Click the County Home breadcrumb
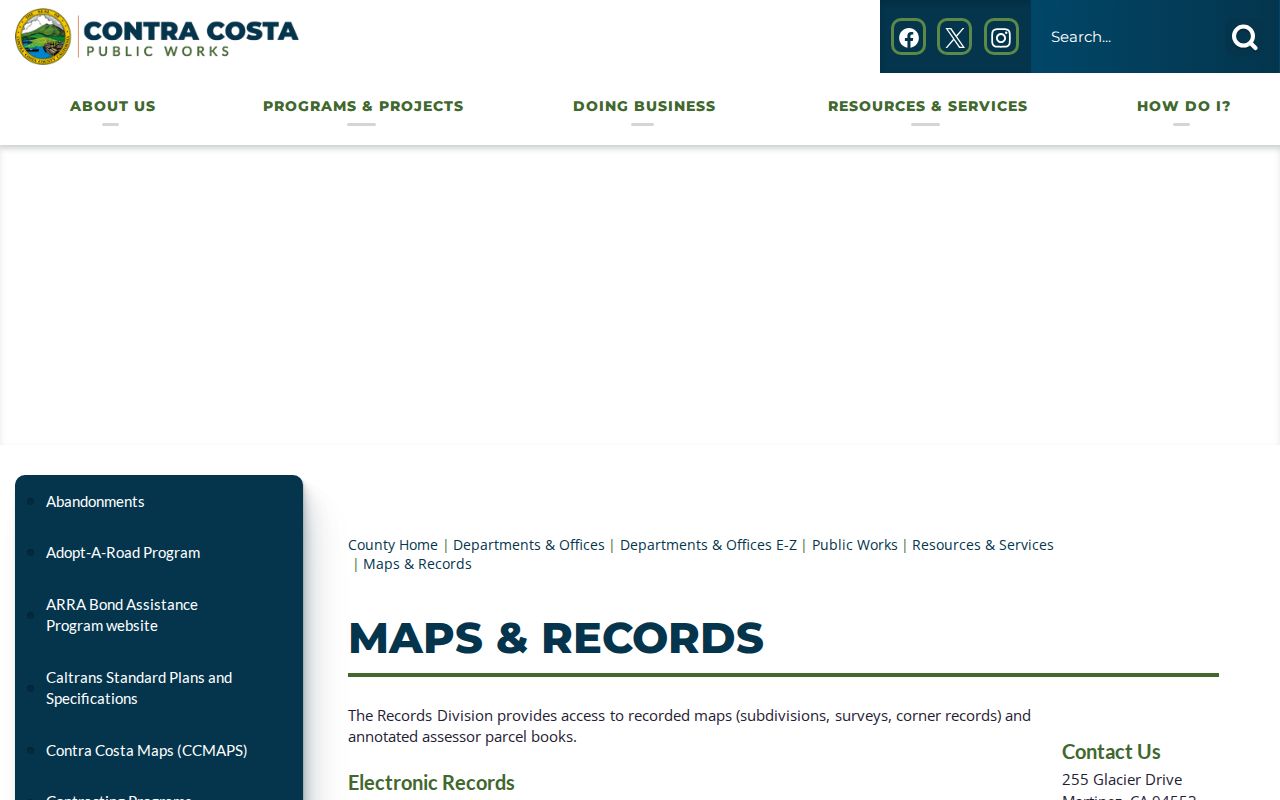This screenshot has height=800, width=1280. click(x=393, y=545)
